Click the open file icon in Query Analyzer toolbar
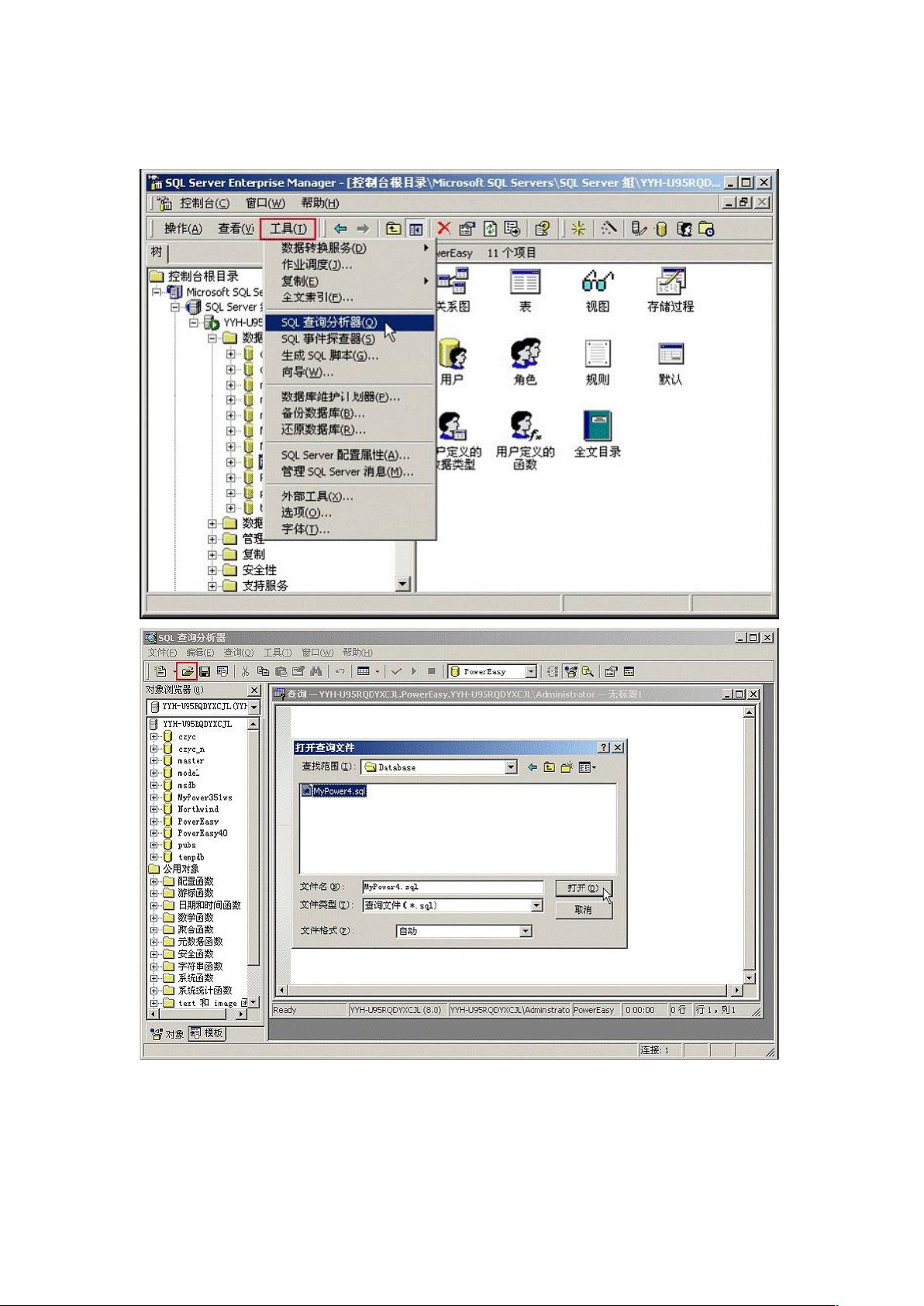This screenshot has width=924, height=1306. [187, 671]
